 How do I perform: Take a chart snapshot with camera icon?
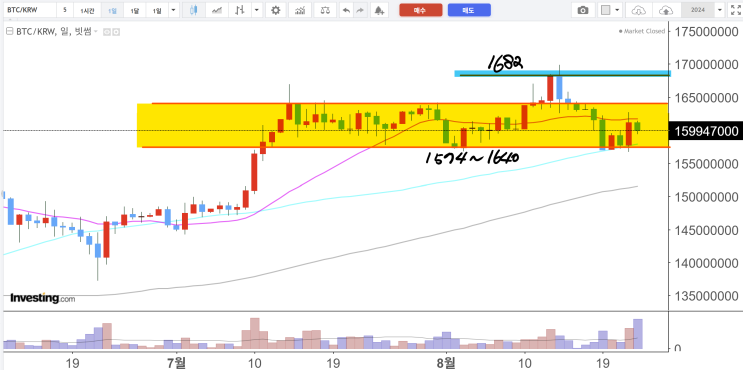pos(583,10)
